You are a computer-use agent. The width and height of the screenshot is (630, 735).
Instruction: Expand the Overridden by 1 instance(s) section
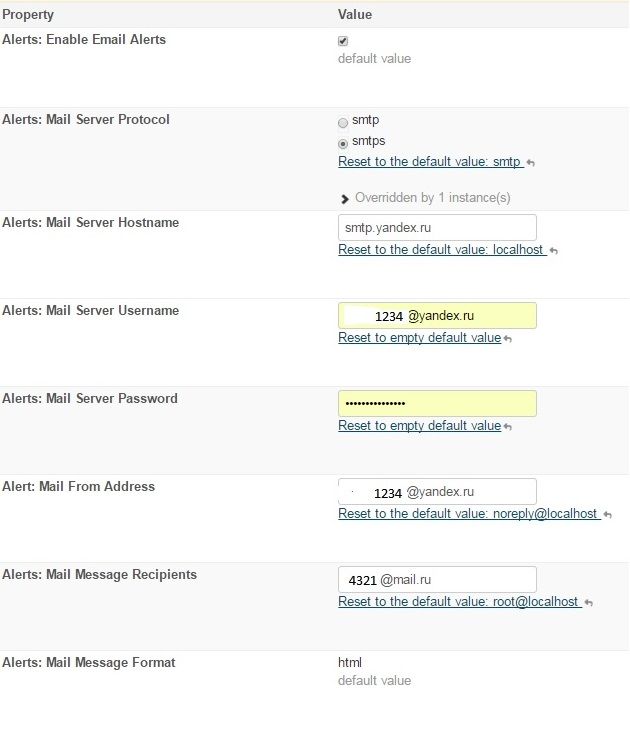tap(345, 198)
